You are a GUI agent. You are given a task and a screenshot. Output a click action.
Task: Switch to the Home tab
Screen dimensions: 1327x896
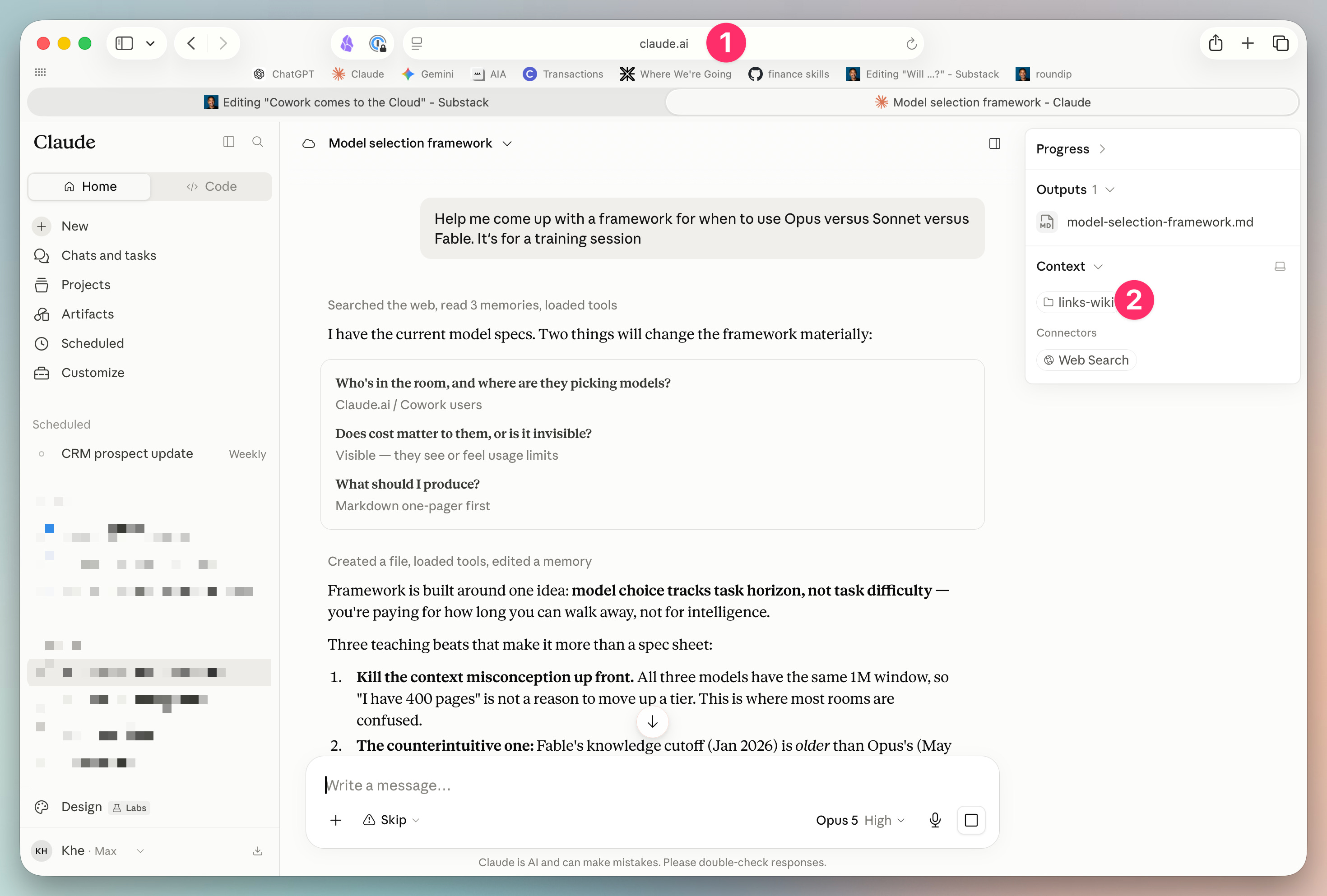coord(90,187)
